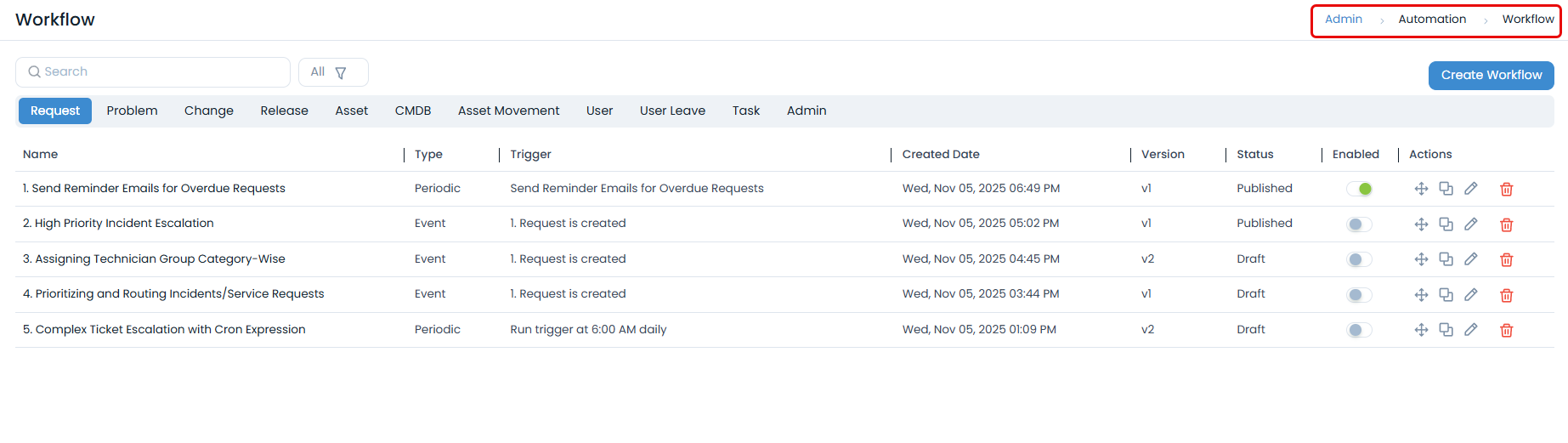Delete the Send Reminder Emails workflow

point(1506,189)
